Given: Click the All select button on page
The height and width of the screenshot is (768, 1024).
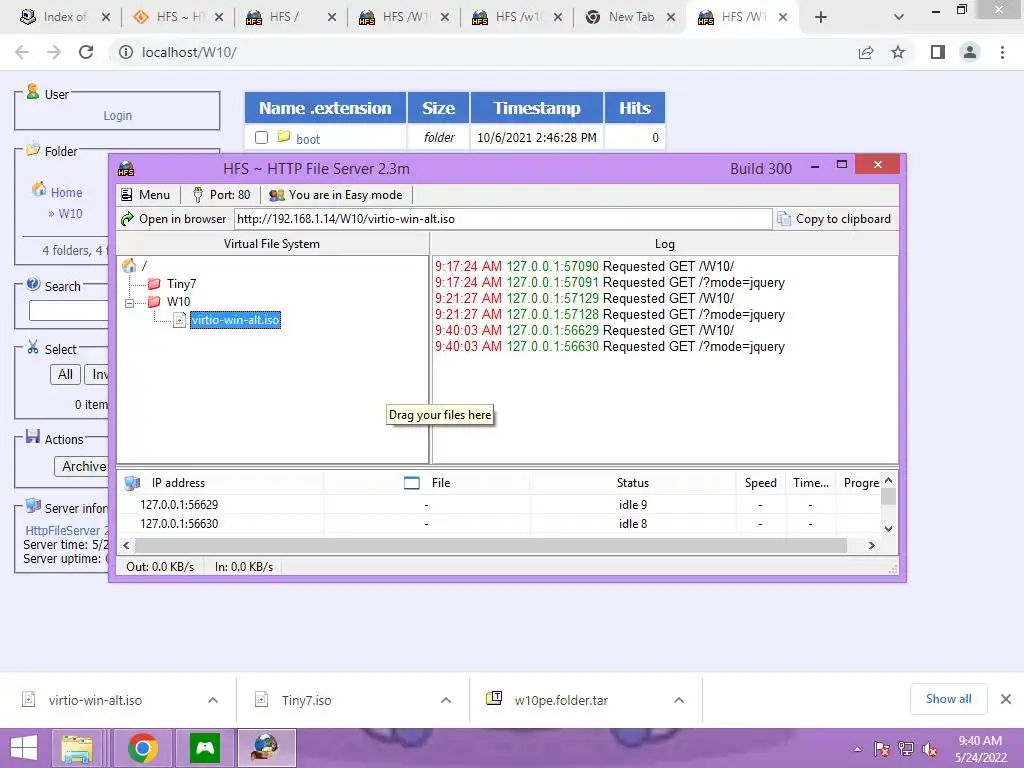Looking at the screenshot, I should 65,375.
